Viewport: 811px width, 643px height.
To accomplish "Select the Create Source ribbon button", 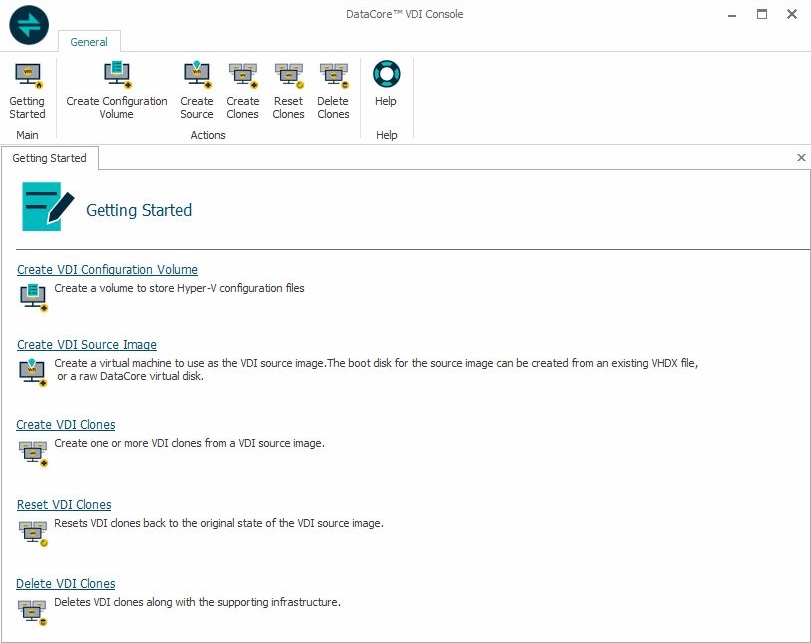I will coord(197,89).
